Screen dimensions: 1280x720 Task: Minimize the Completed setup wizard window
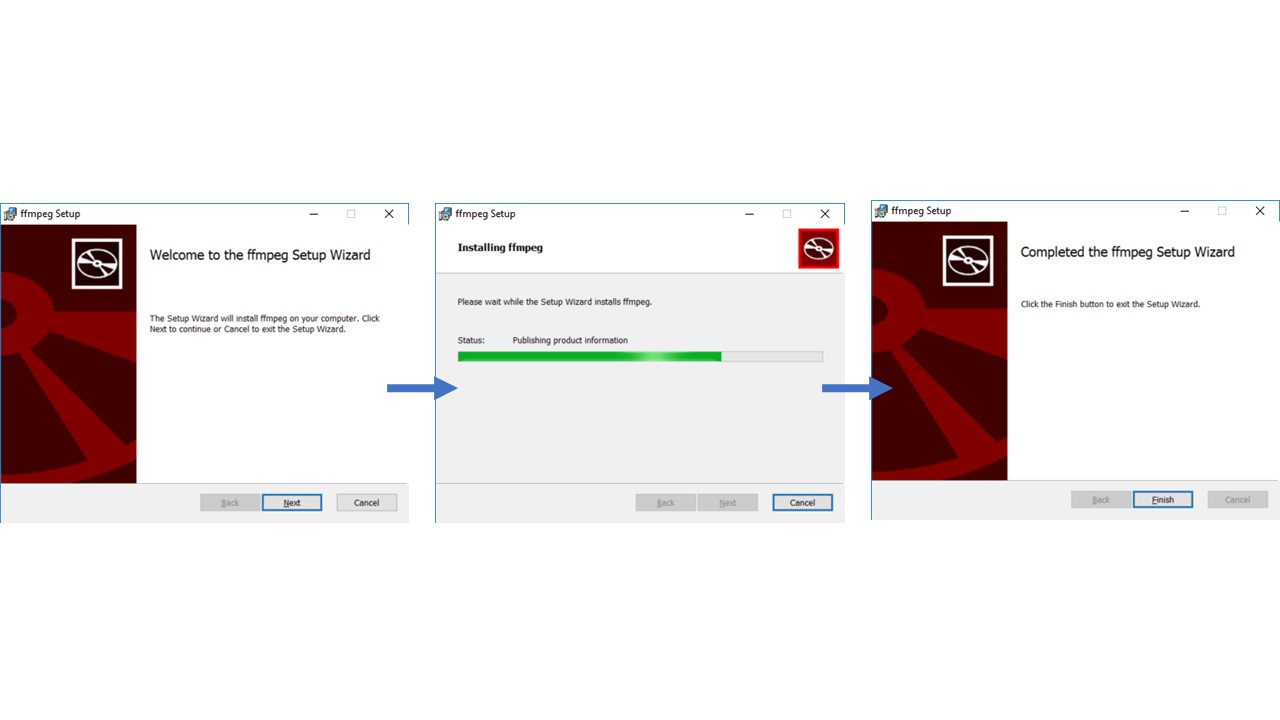[x=1185, y=211]
